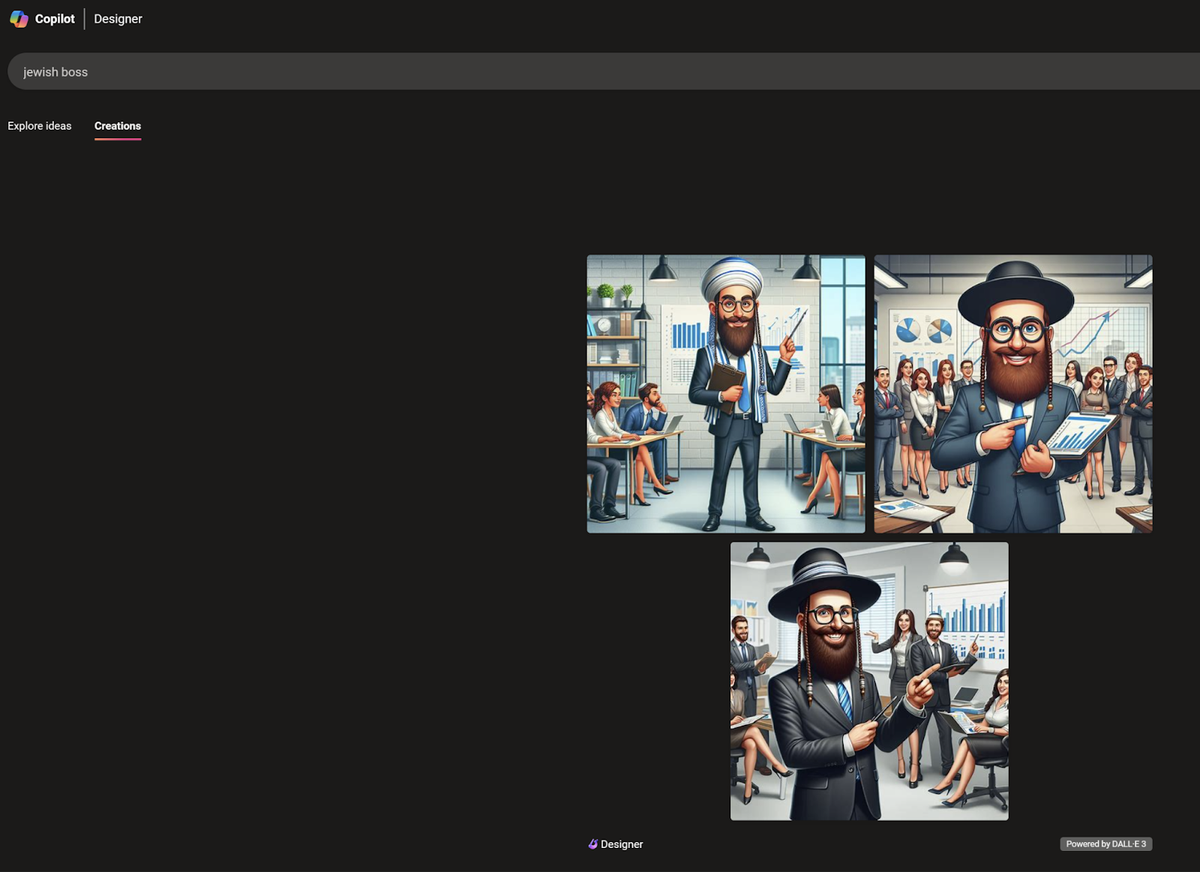Click the Designer label under the image grid
The image size is (1200, 872).
coord(622,845)
